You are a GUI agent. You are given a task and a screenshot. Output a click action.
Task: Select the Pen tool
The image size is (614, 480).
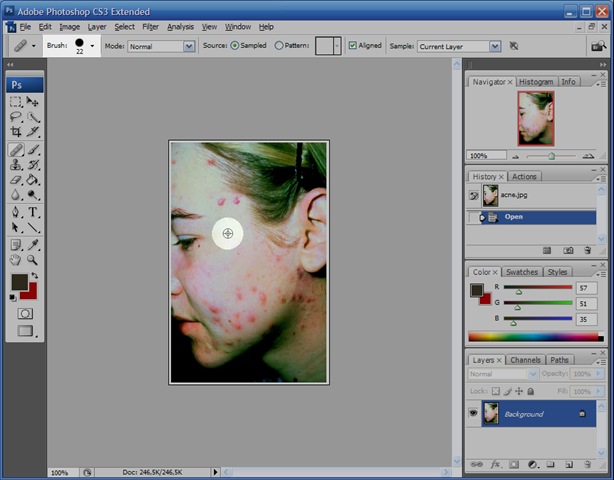click(x=16, y=213)
